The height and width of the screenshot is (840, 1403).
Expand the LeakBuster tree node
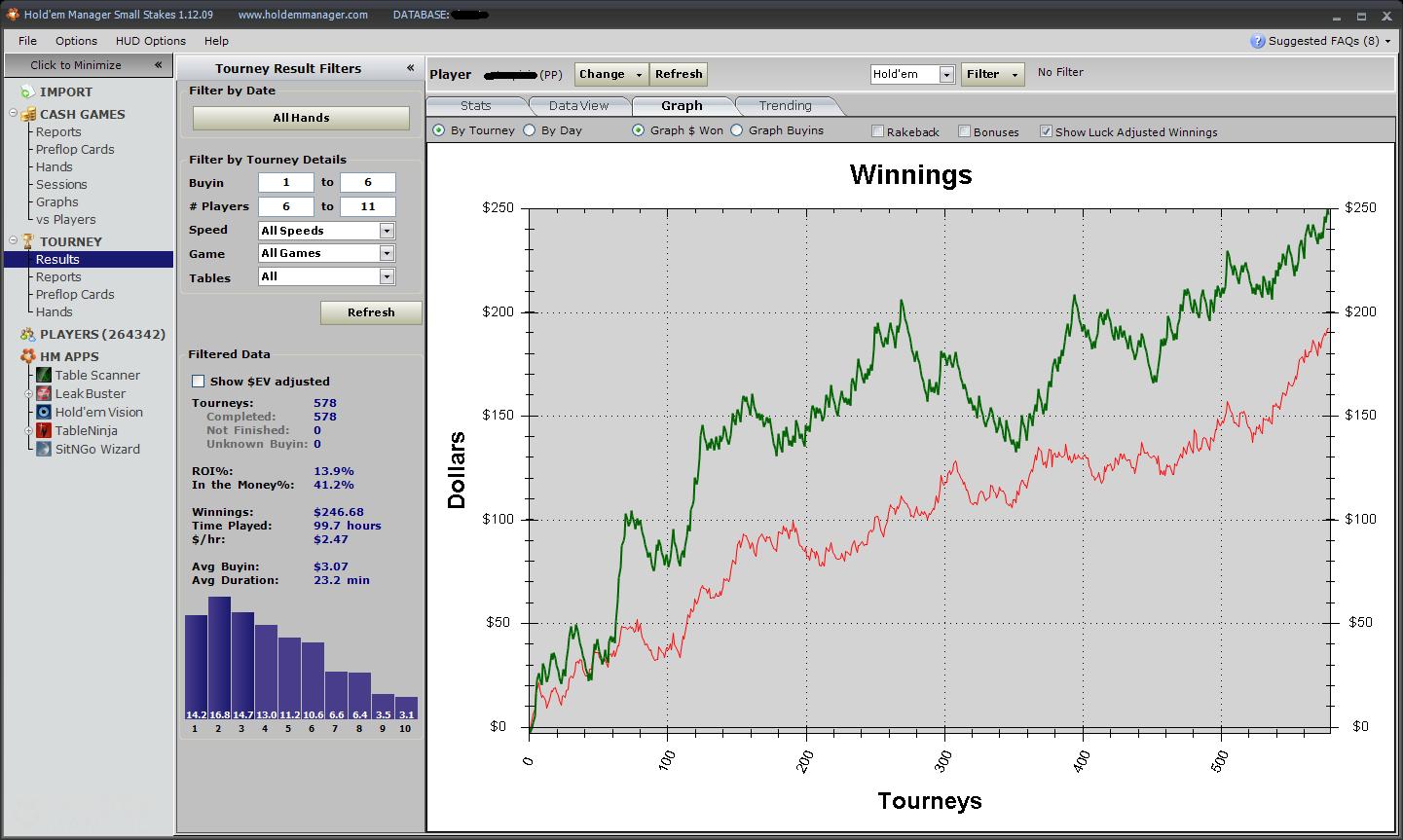30,393
